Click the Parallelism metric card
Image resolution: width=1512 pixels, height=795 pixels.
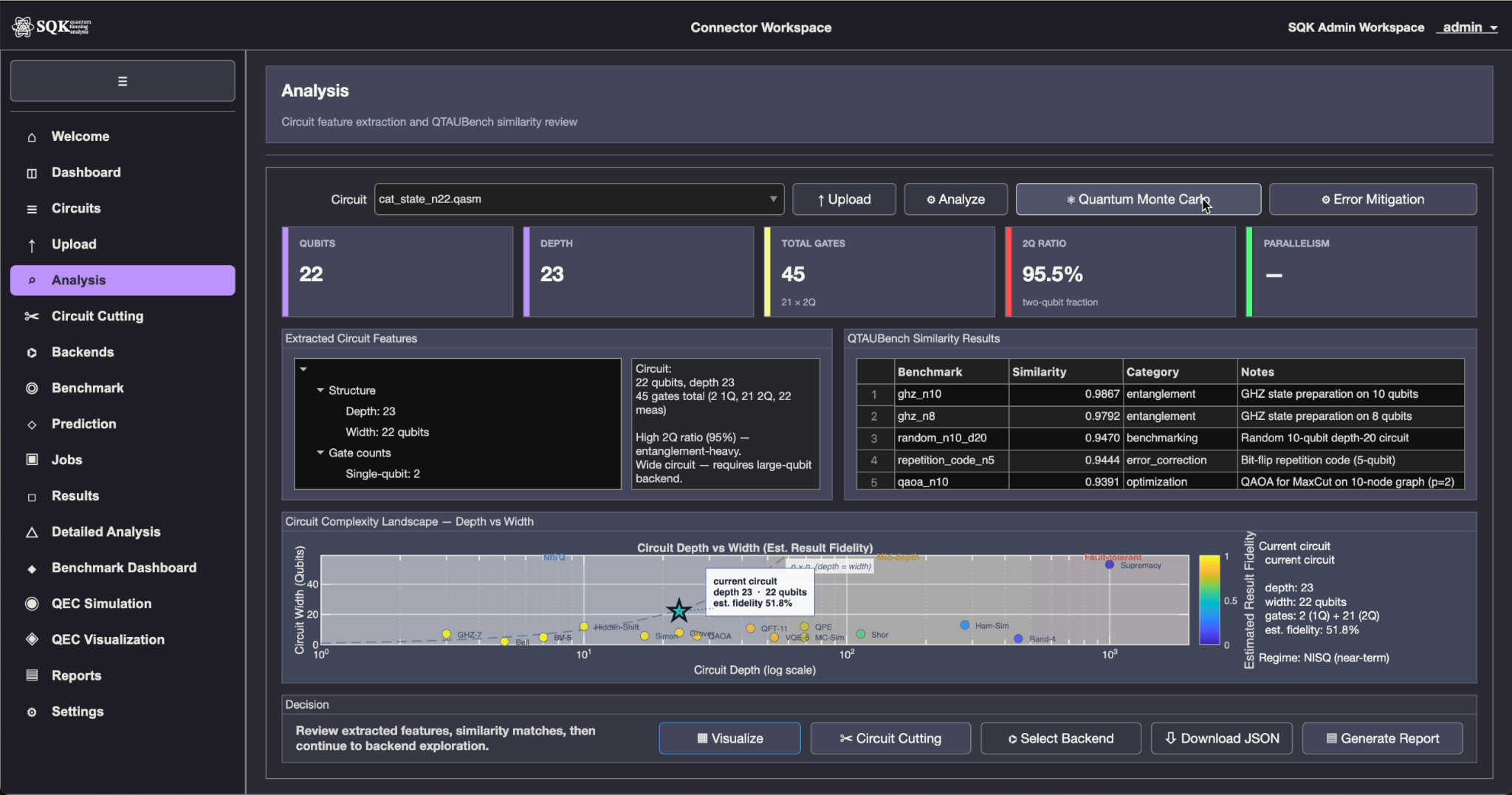[1361, 272]
